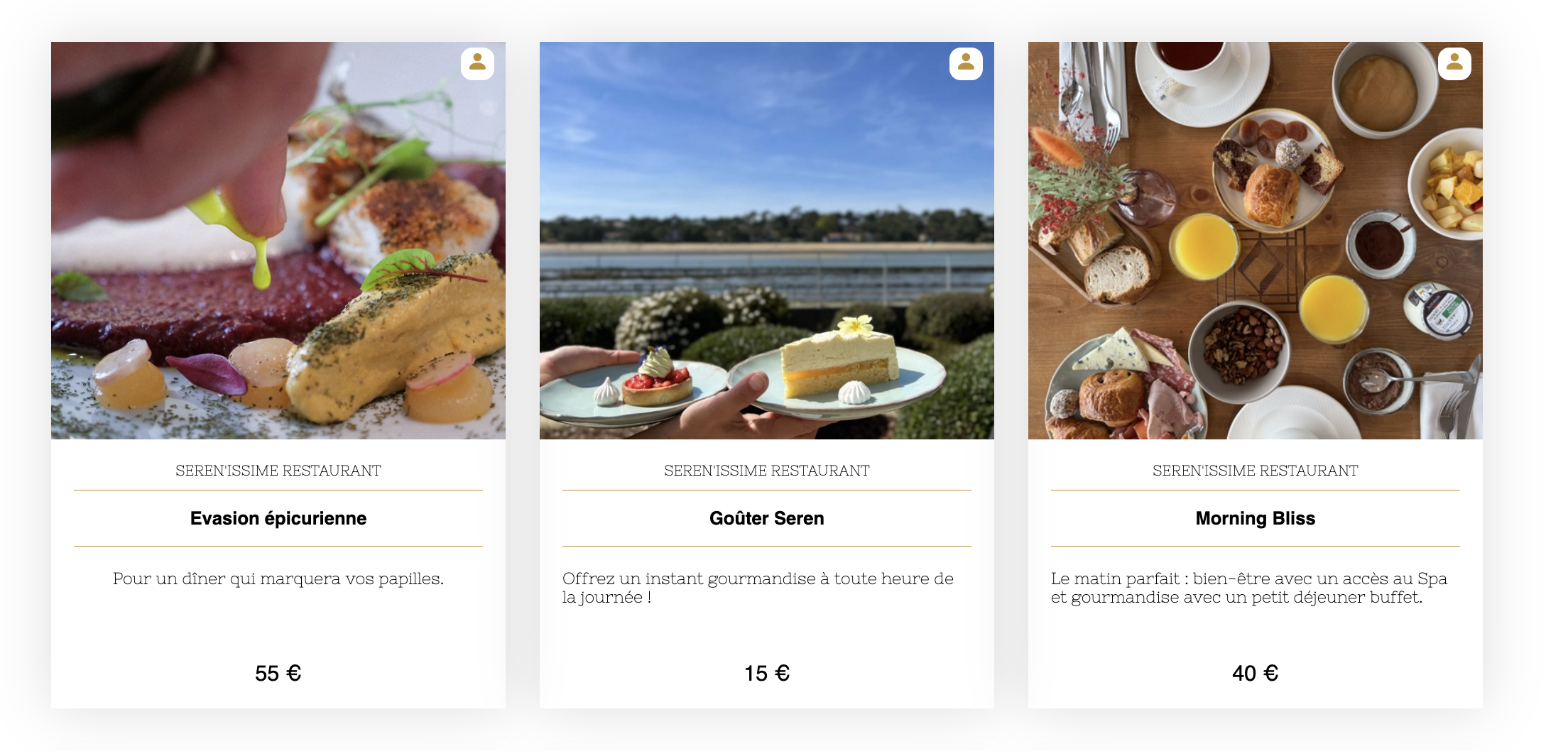Screen dimensions: 1568x751
Task: Open the Goûter Seren cake photo
Action: pos(767,241)
